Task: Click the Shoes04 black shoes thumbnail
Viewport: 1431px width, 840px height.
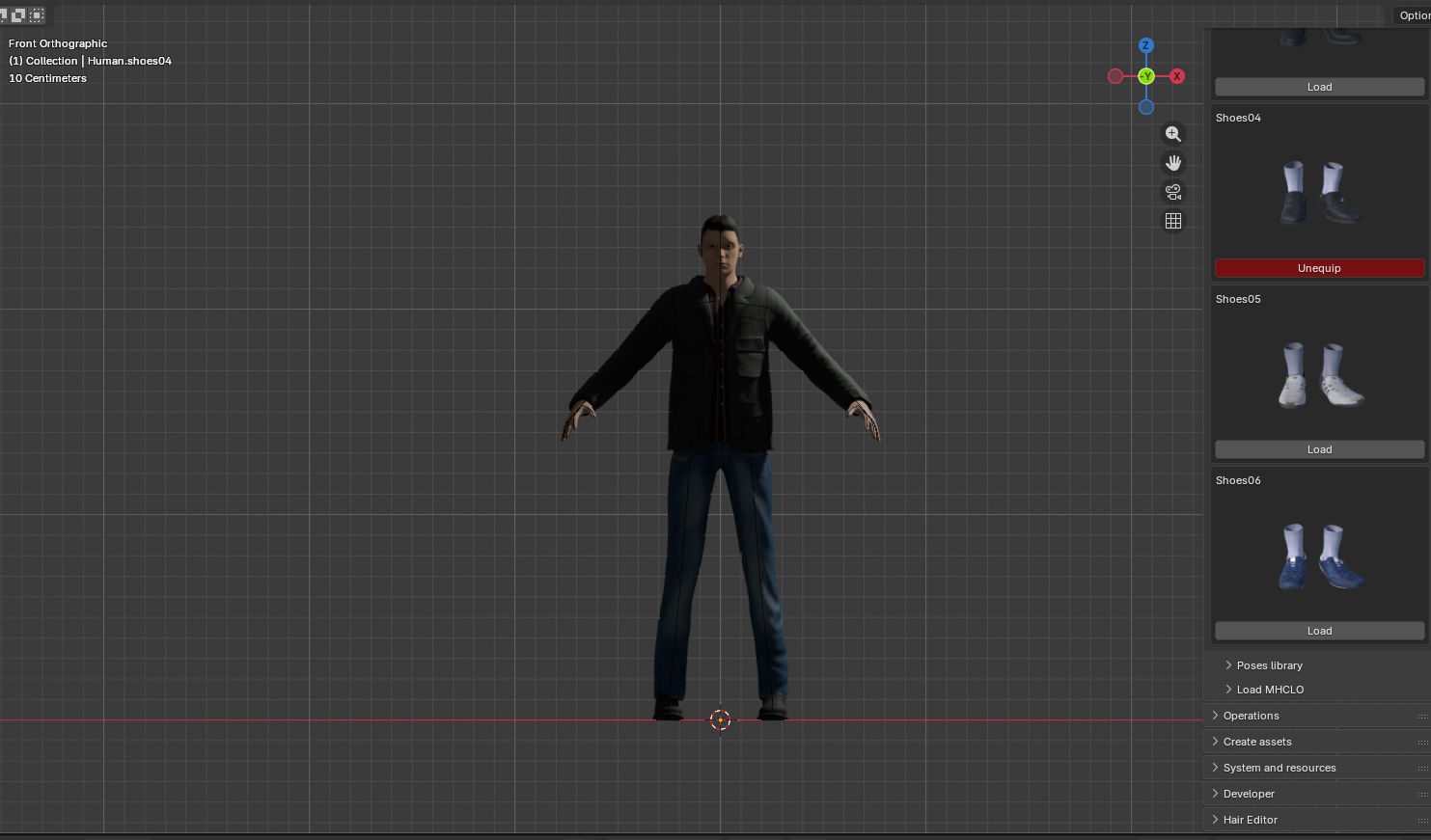Action: pos(1319,193)
